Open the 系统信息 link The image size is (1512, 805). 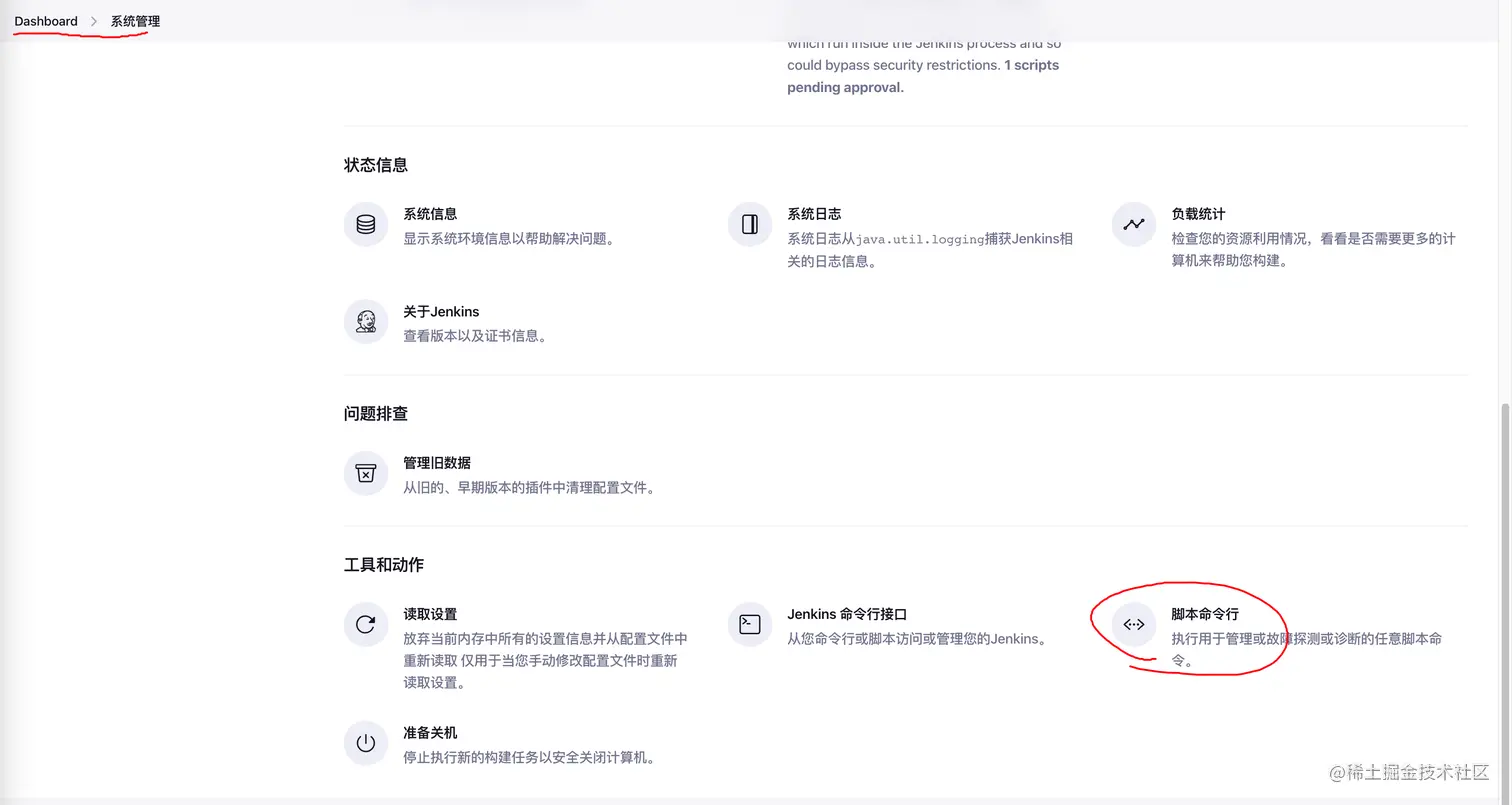pos(430,214)
